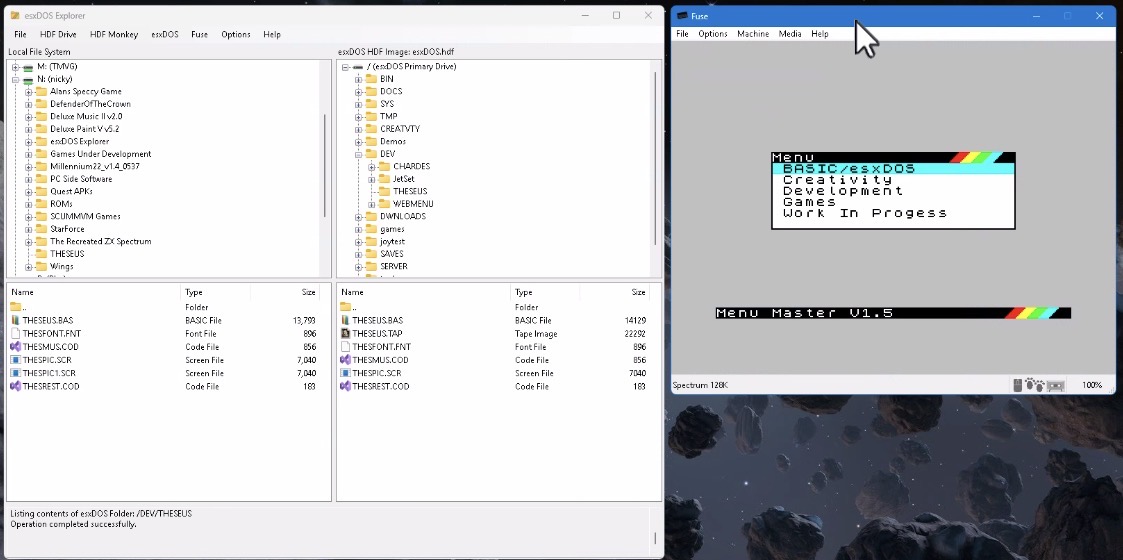Click the THESEUS.BAS file icon in local file list

16,320
